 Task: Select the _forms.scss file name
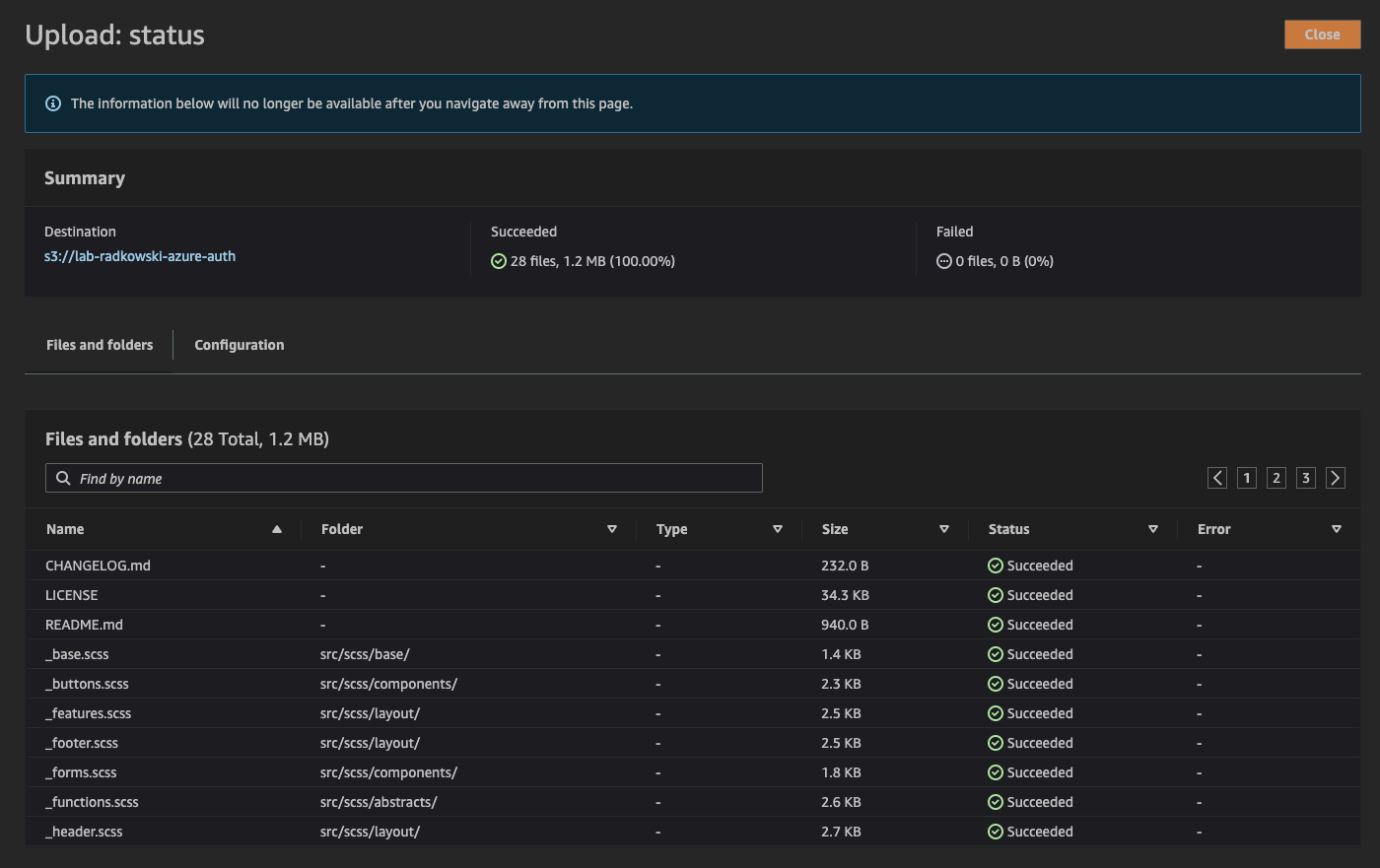[x=81, y=772]
